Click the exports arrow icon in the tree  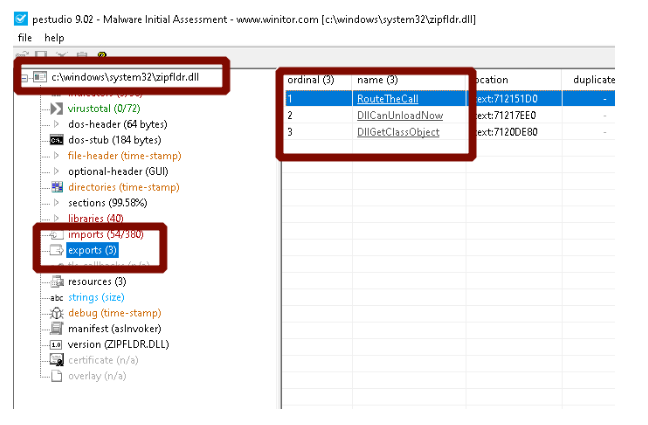pyautogui.click(x=57, y=250)
